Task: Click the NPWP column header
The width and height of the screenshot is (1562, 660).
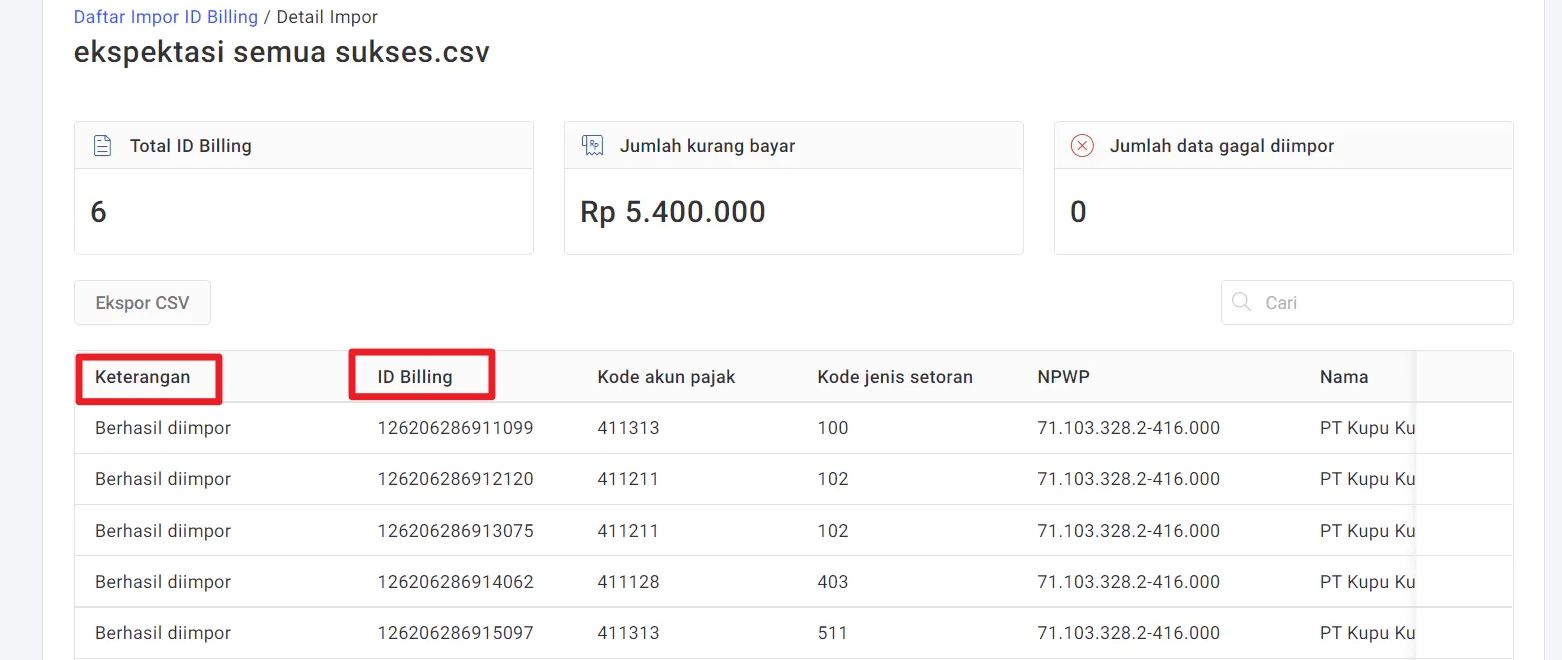Action: pos(1064,377)
